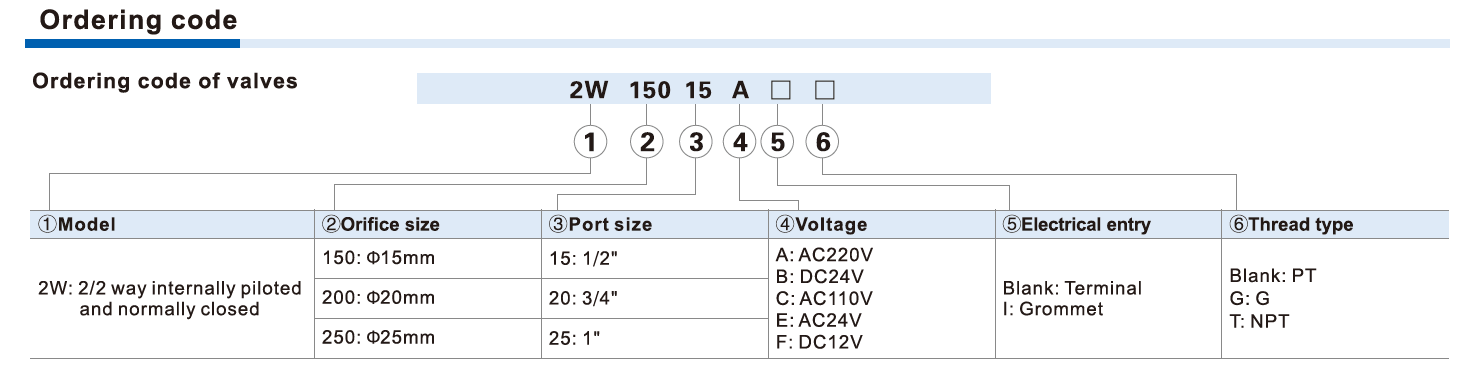Click the Ordering code heading
The image size is (1476, 372).
coord(139,20)
